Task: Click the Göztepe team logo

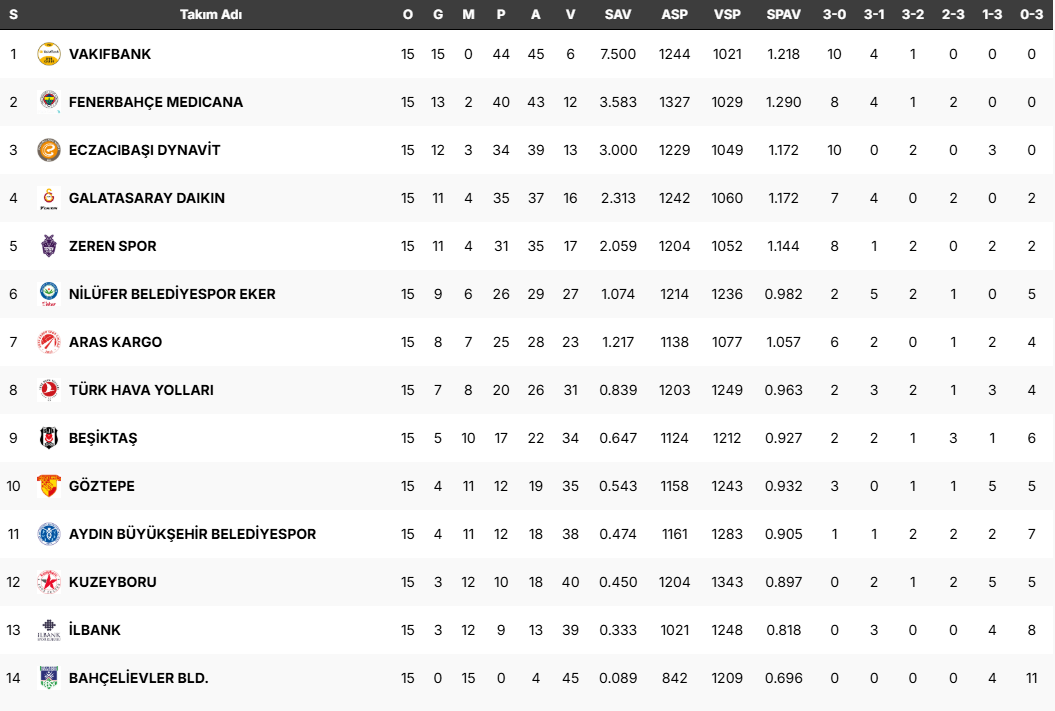Action: click(x=48, y=486)
